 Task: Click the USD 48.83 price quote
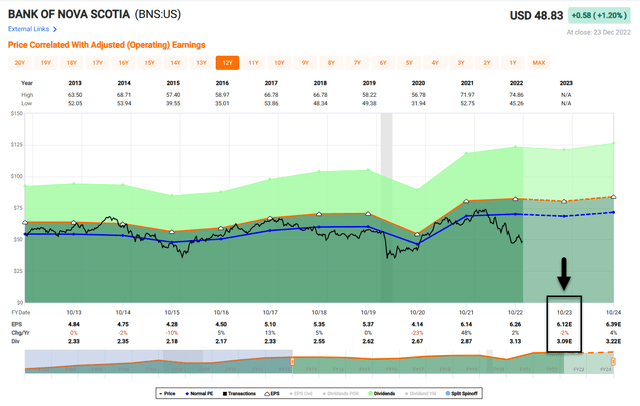pyautogui.click(x=536, y=16)
